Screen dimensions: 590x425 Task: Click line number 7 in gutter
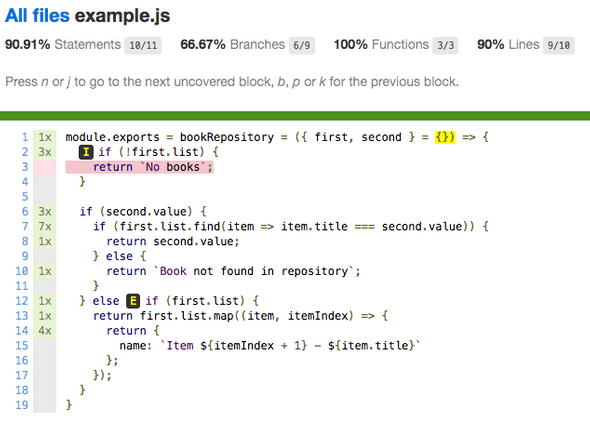click(25, 227)
